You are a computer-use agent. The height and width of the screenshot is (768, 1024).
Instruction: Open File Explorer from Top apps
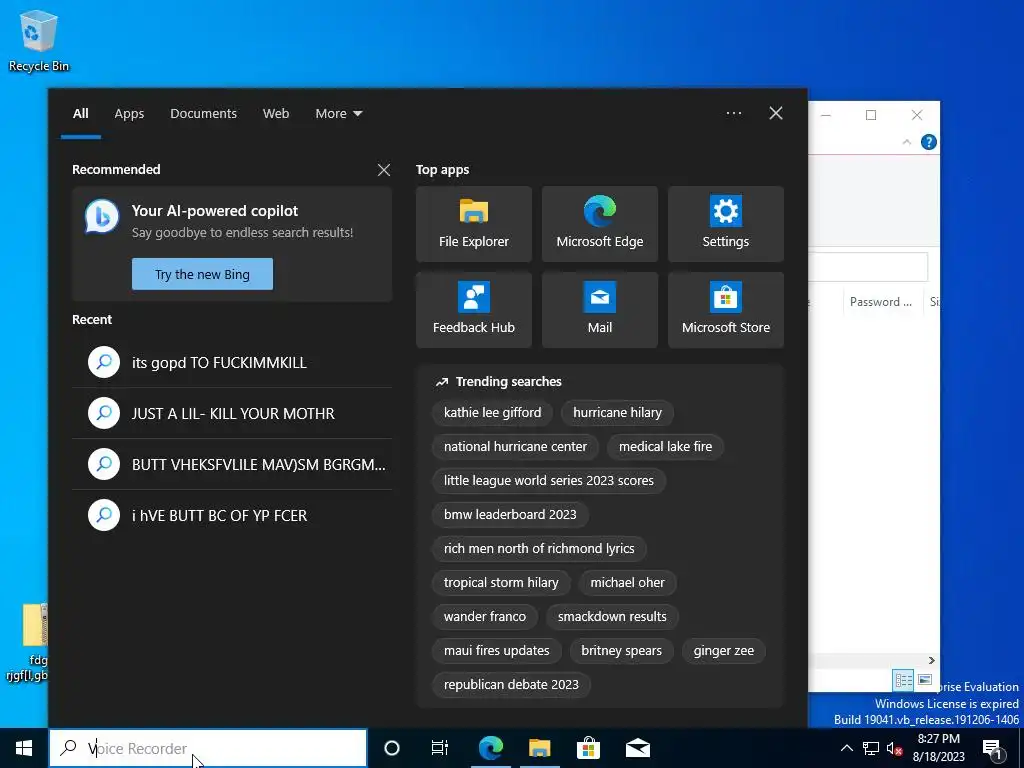tap(473, 224)
